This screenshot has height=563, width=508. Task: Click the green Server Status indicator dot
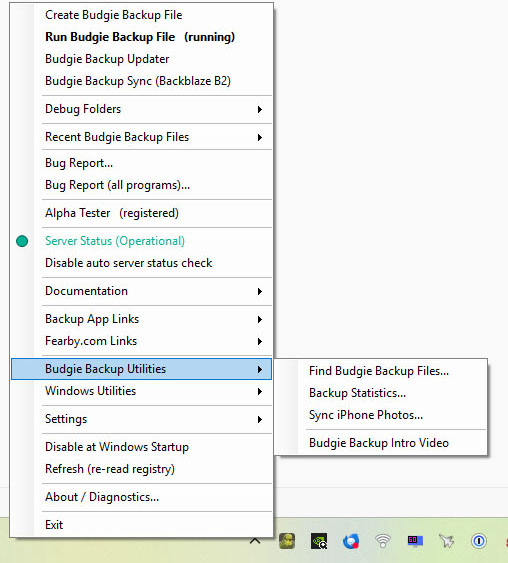22,241
